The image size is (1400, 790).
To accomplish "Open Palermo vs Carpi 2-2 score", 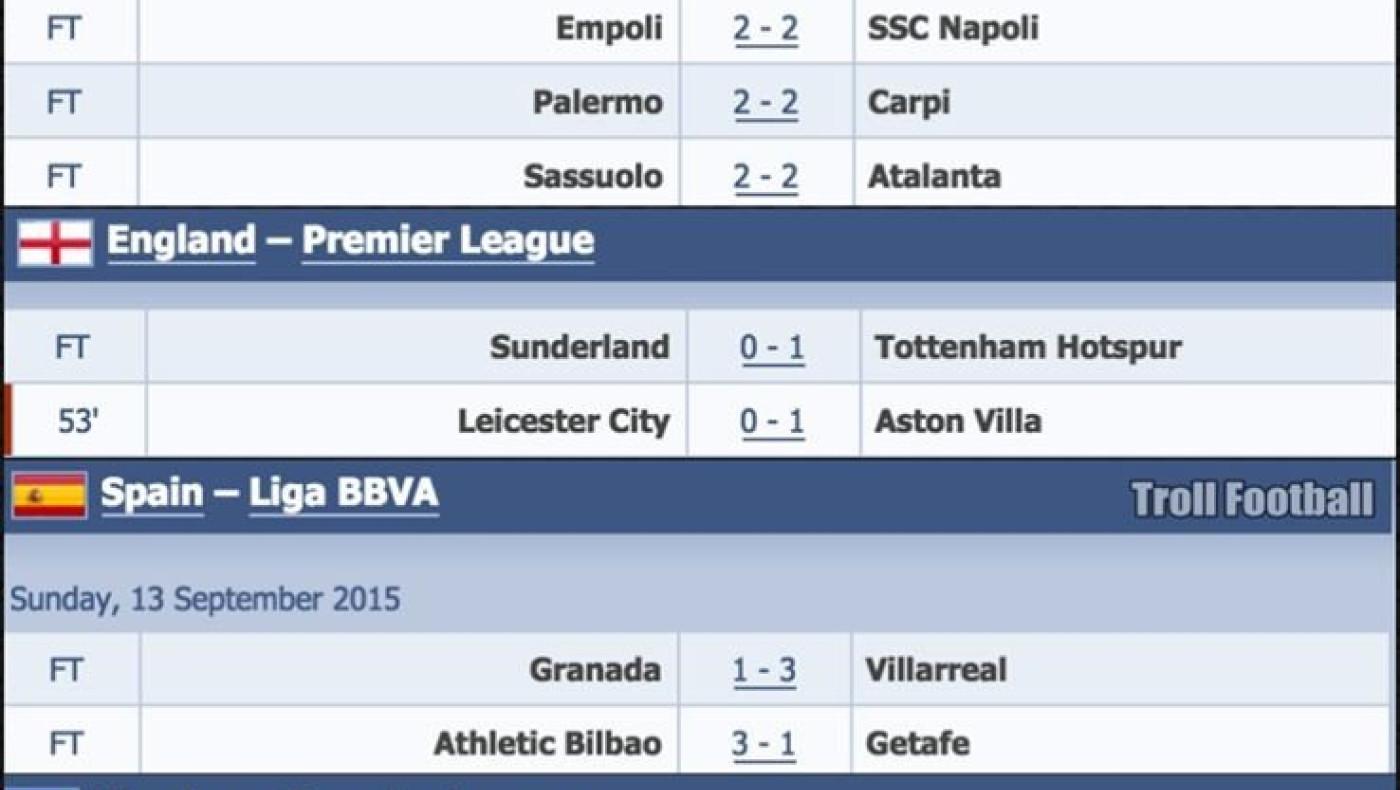I will (766, 103).
